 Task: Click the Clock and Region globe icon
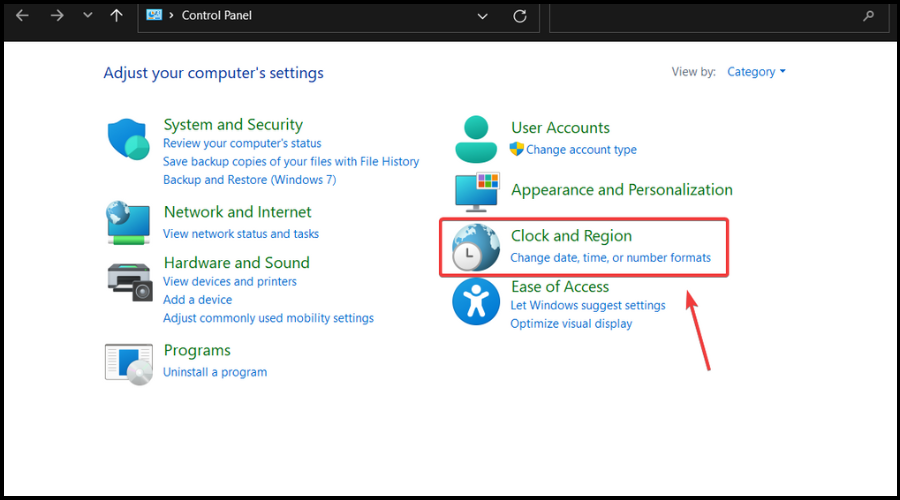click(x=476, y=248)
